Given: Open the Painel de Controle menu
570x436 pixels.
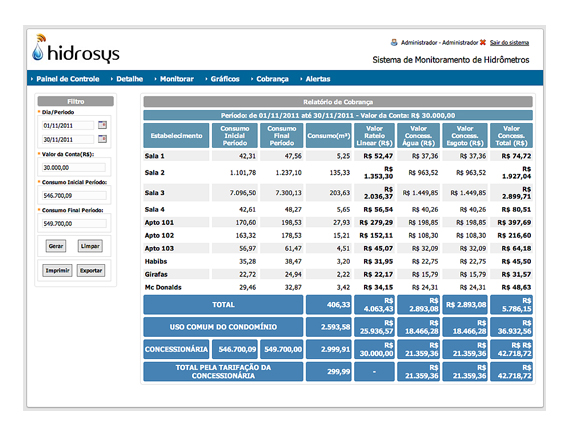Looking at the screenshot, I should pos(68,79).
